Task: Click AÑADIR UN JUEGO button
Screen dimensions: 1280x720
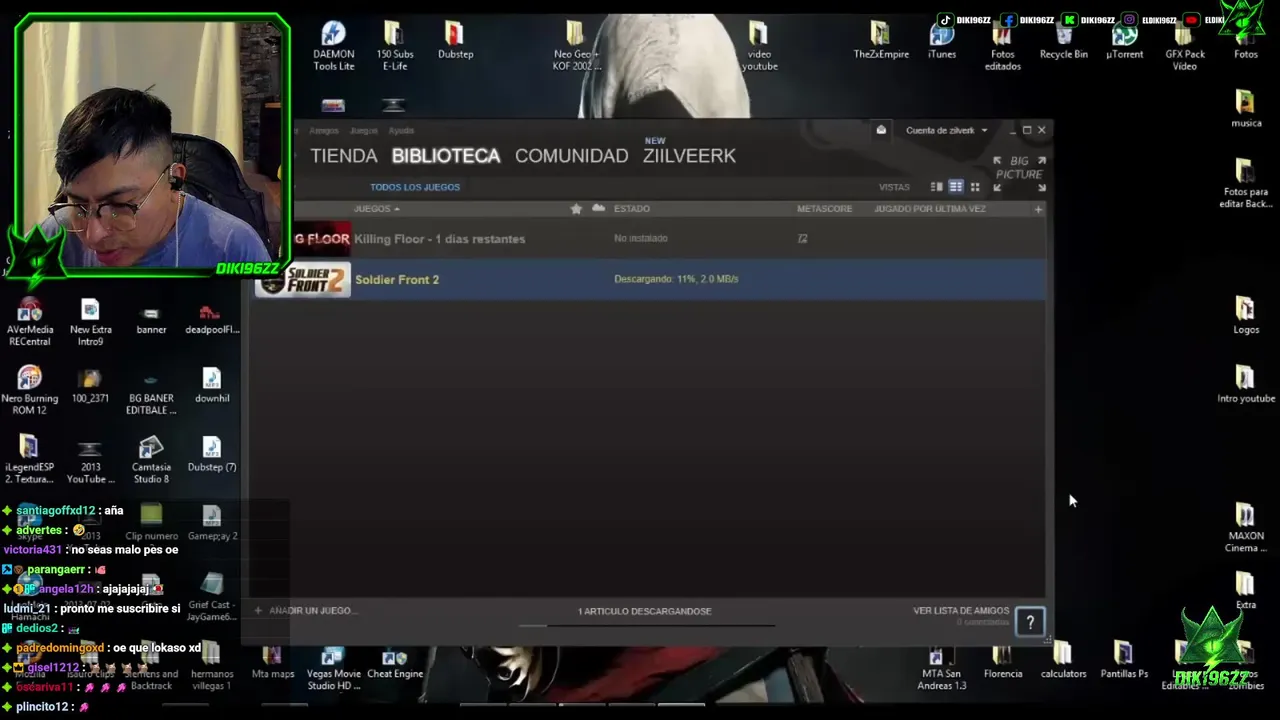Action: 304,610
